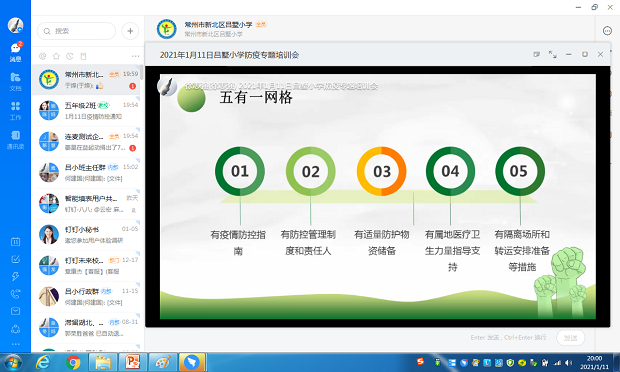Switch to the Paint app in taskbar
Image resolution: width=620 pixels, height=372 pixels.
[163, 363]
